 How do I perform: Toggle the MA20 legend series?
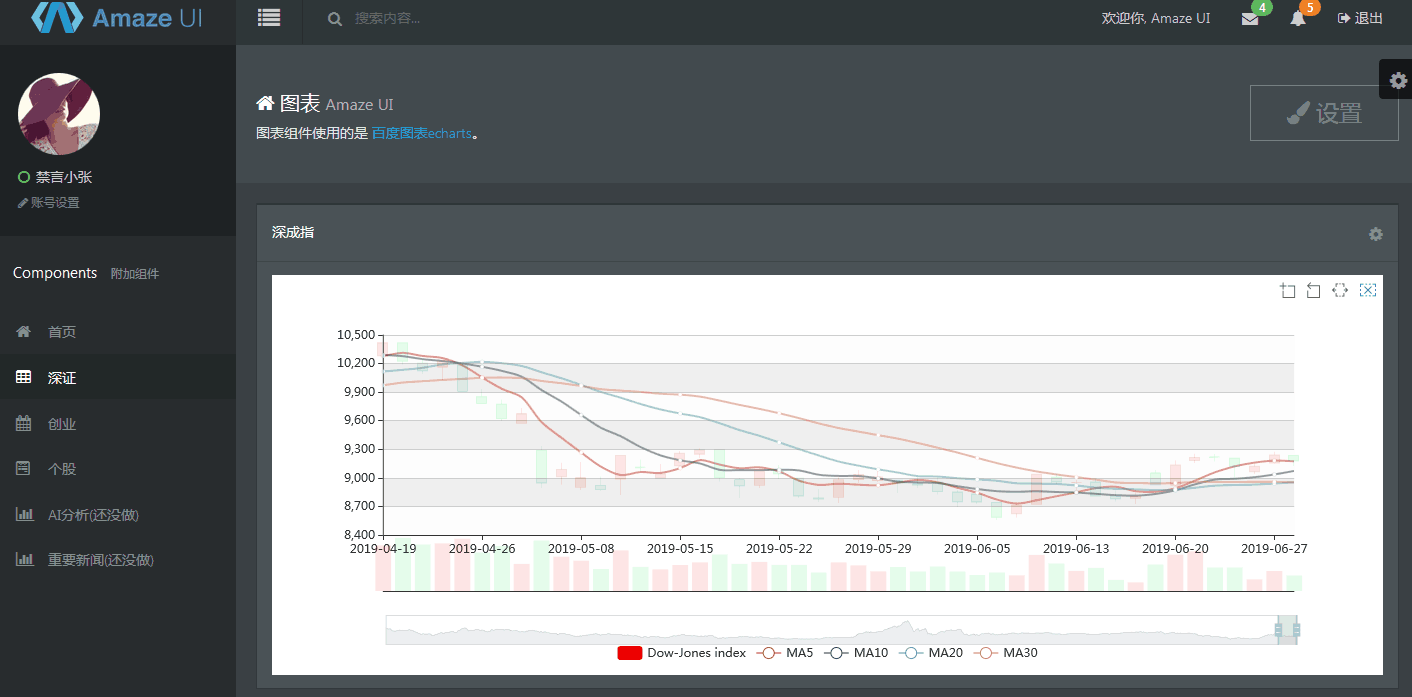pos(931,653)
